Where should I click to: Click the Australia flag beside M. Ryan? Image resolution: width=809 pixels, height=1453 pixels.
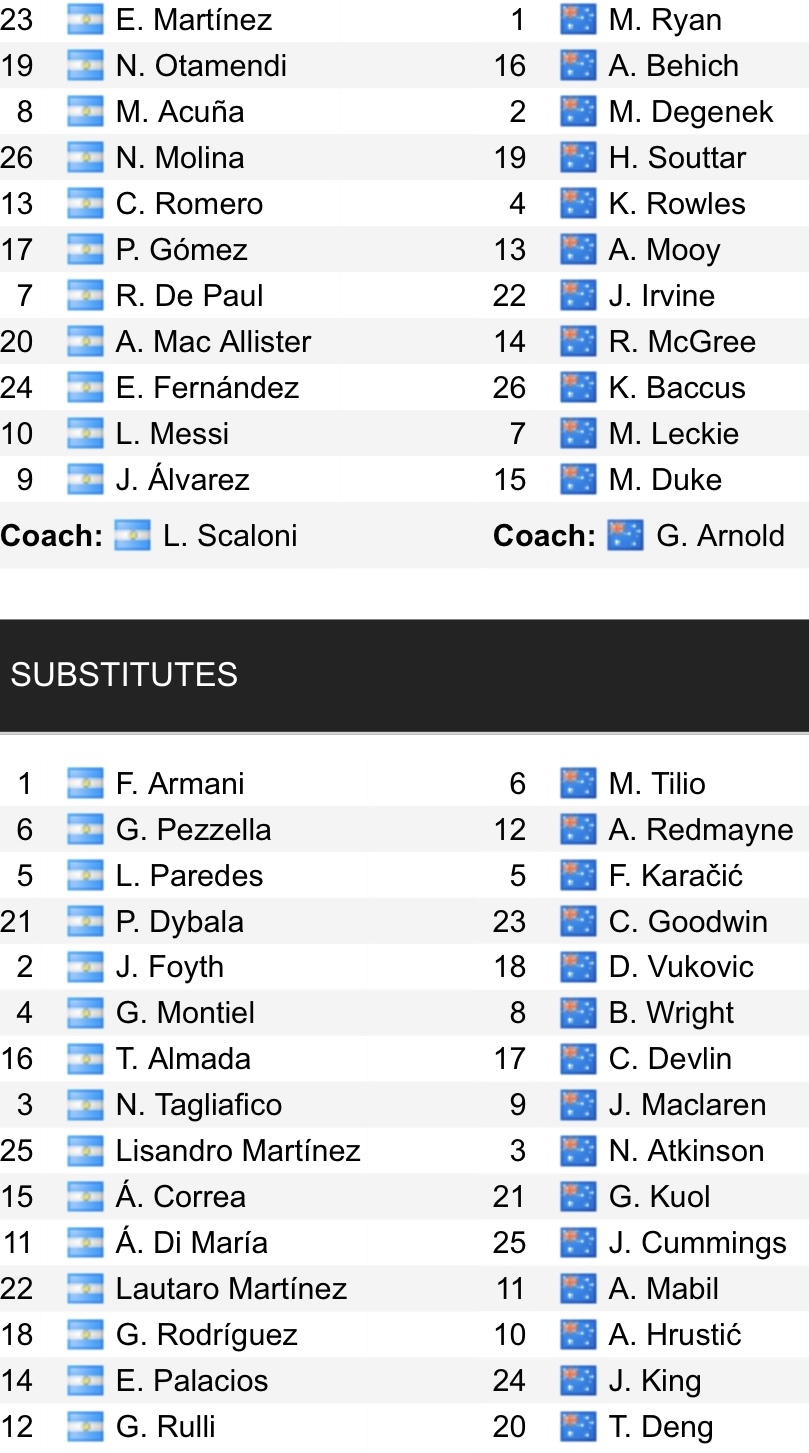(x=578, y=20)
